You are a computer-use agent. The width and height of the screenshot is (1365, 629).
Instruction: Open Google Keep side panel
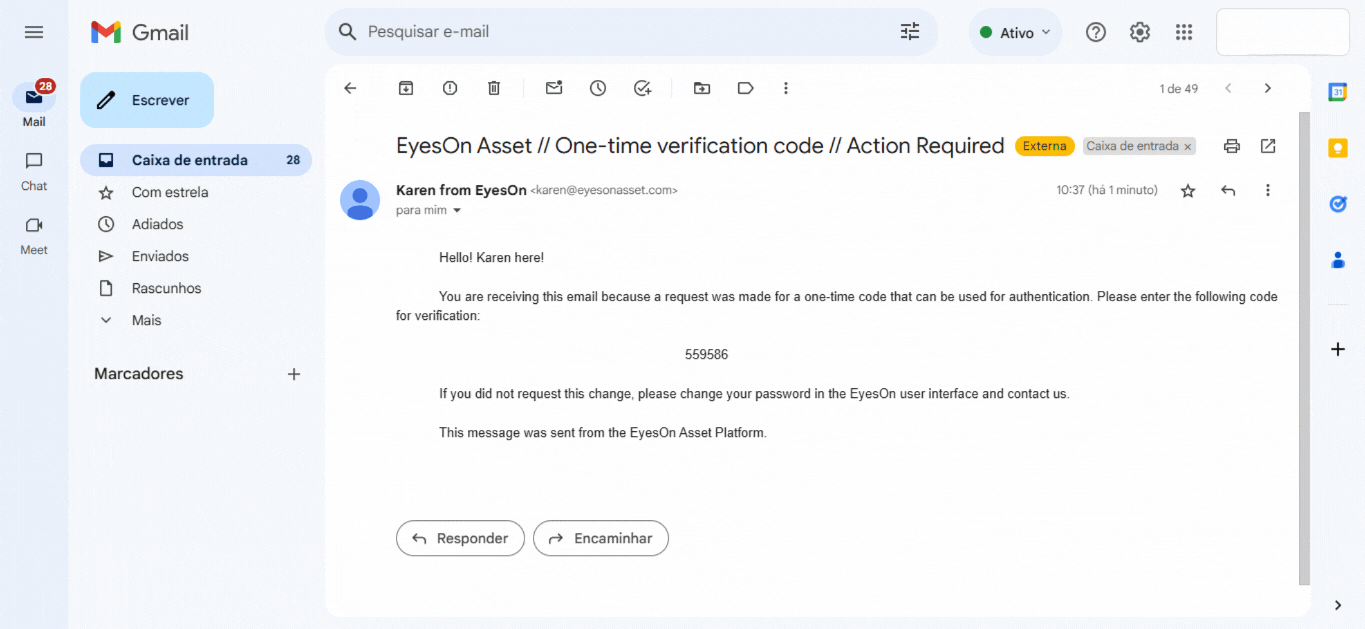point(1338,148)
